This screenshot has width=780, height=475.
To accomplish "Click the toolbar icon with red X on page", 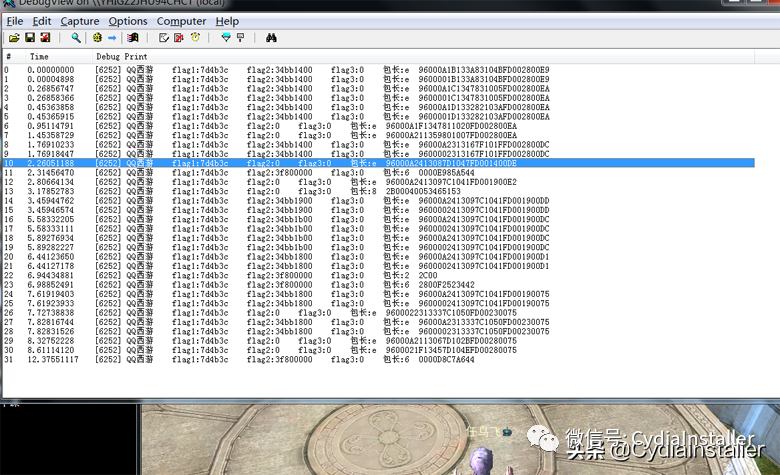I will tap(179, 38).
